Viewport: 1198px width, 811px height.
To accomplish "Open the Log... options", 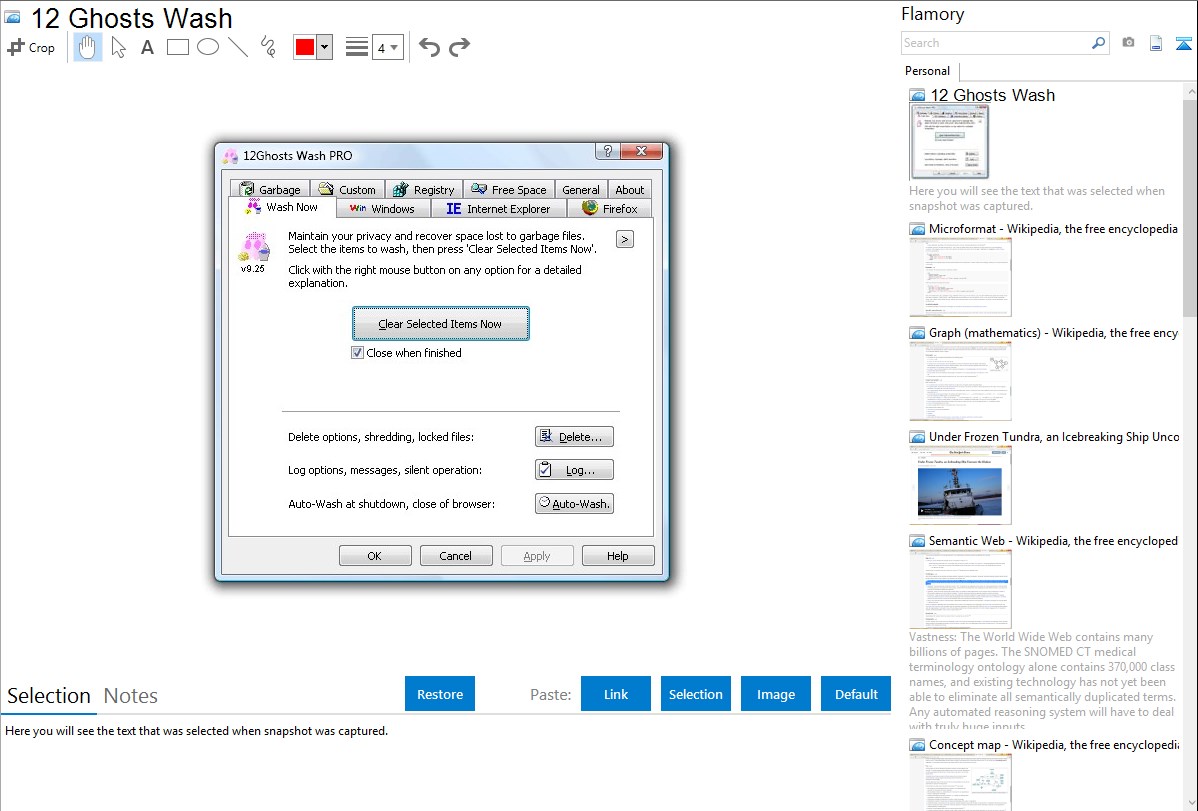I will click(574, 469).
